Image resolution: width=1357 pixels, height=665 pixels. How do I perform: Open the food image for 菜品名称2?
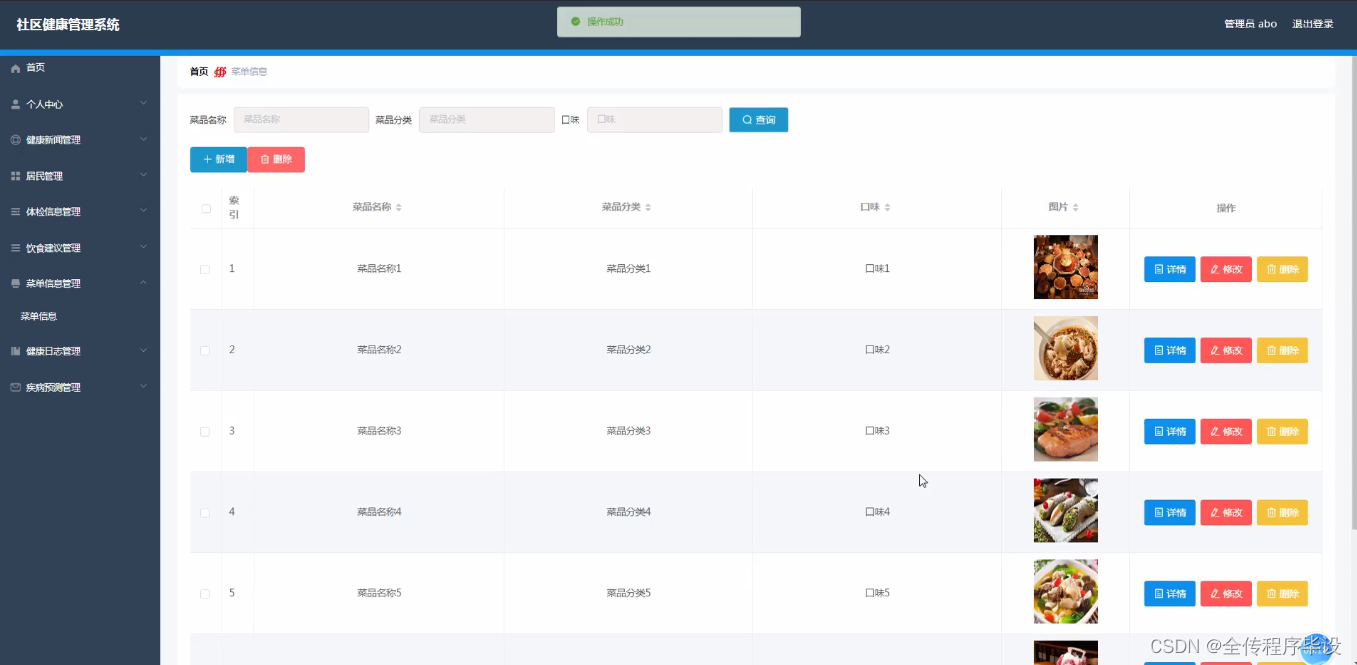[x=1066, y=348]
